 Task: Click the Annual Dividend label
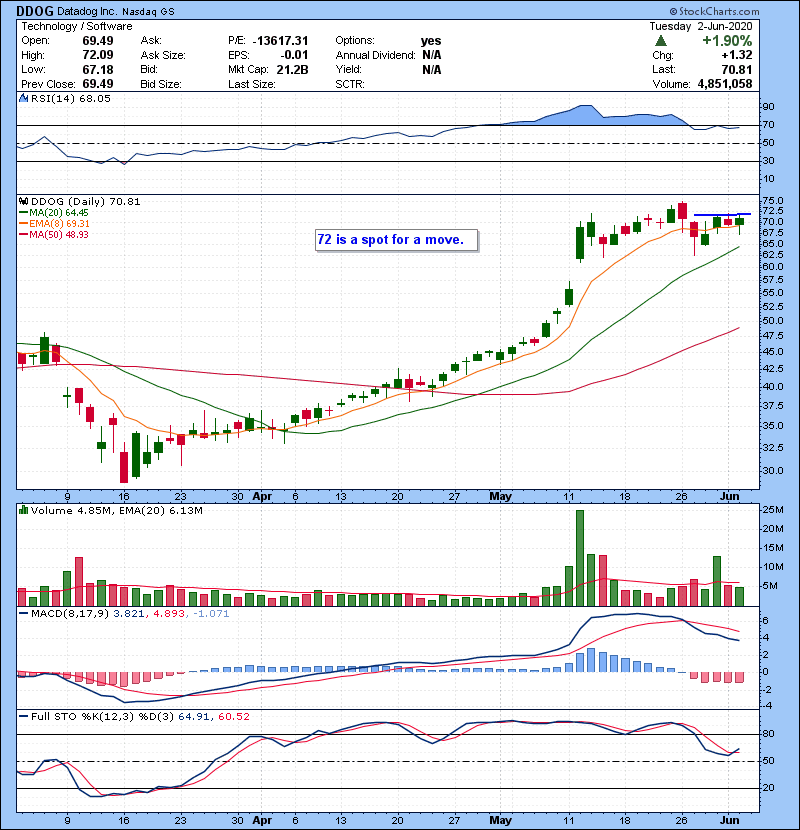375,55
